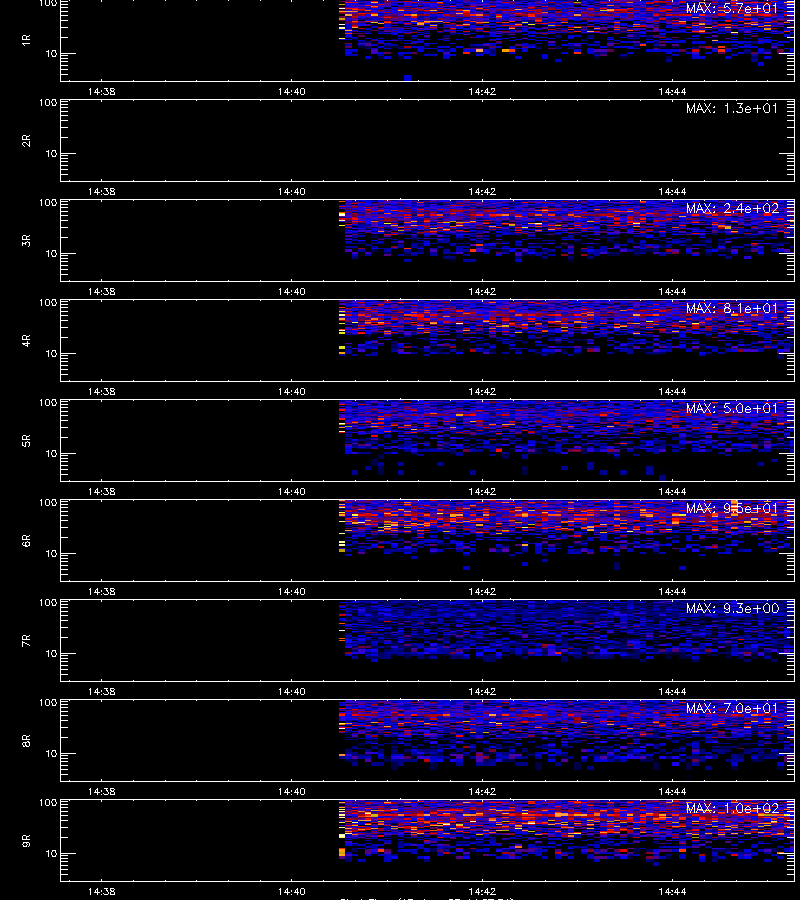Select the 'MAX: 1.0e+02' annotation
800x900 pixels.
coord(732,809)
